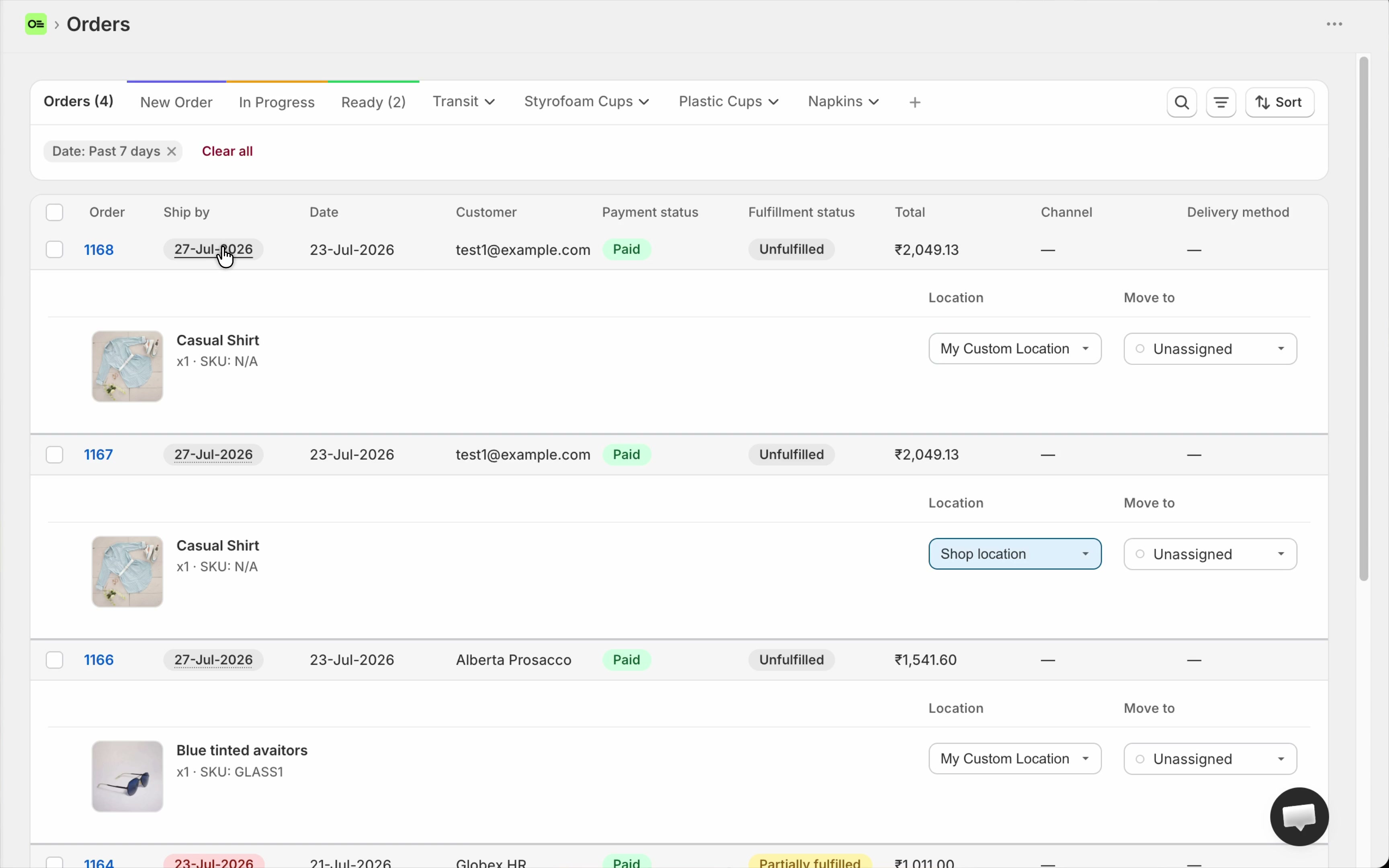Image resolution: width=1389 pixels, height=868 pixels.
Task: Expand the Styrofoam Cups tab dropdown
Action: click(x=587, y=102)
